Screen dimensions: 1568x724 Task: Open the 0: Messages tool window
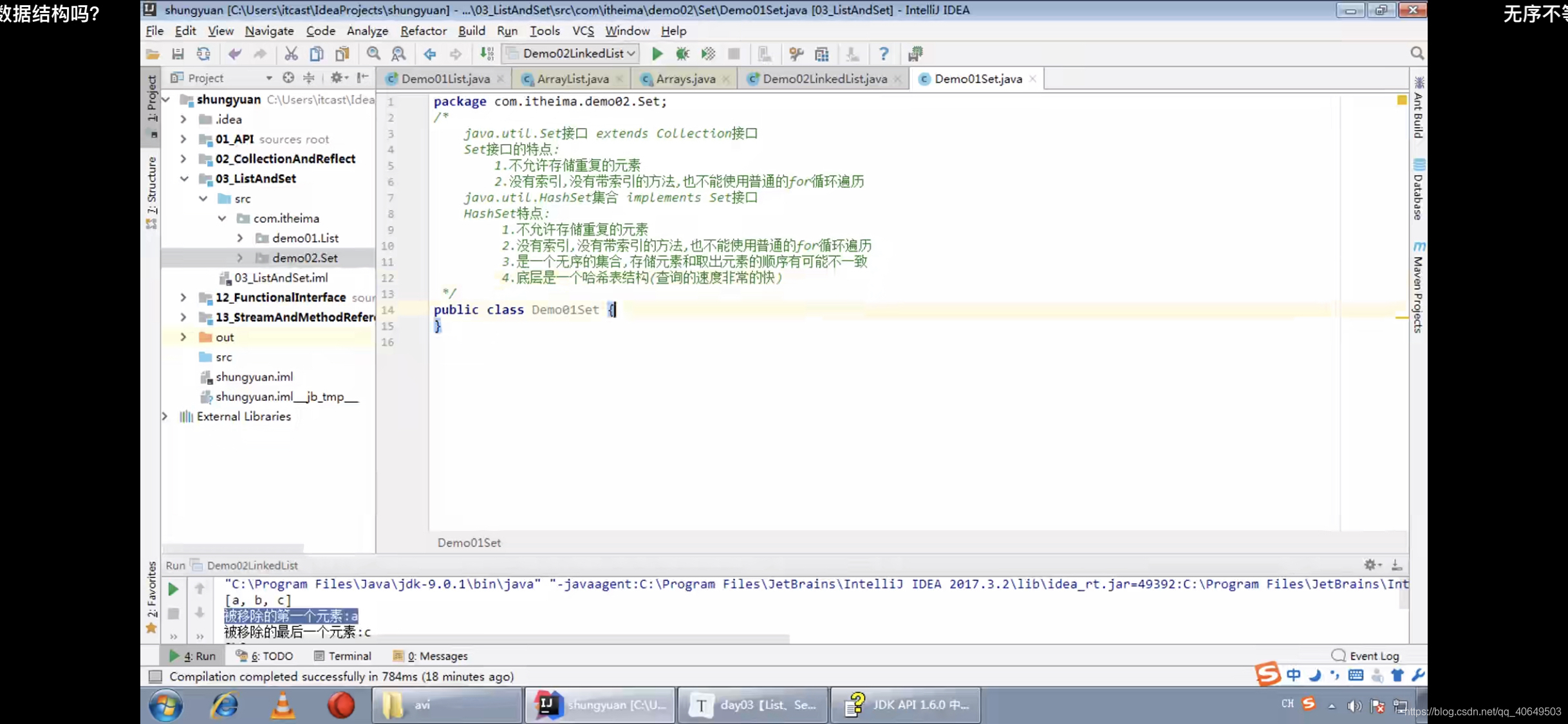tap(430, 656)
